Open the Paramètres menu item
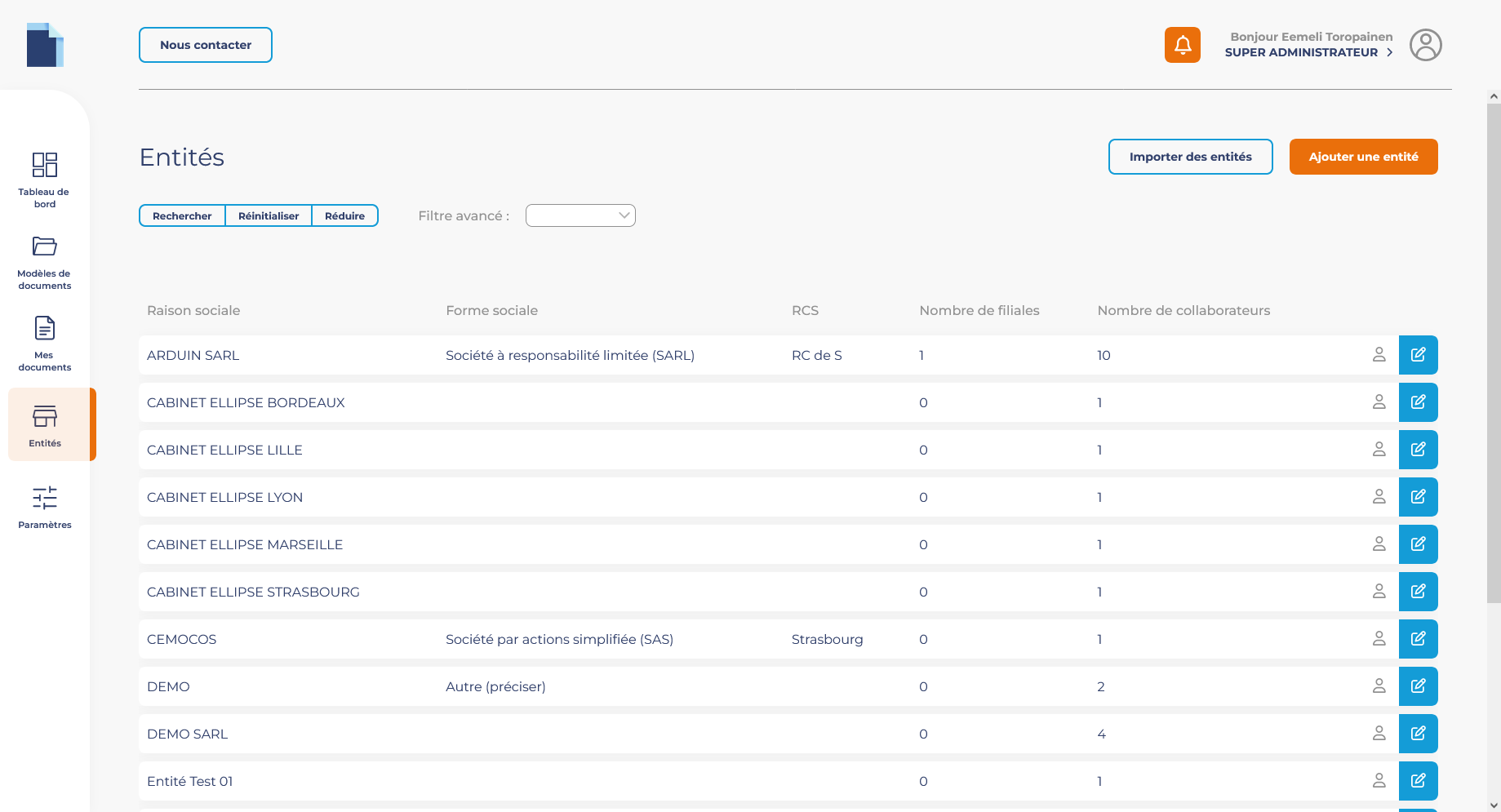 point(45,506)
